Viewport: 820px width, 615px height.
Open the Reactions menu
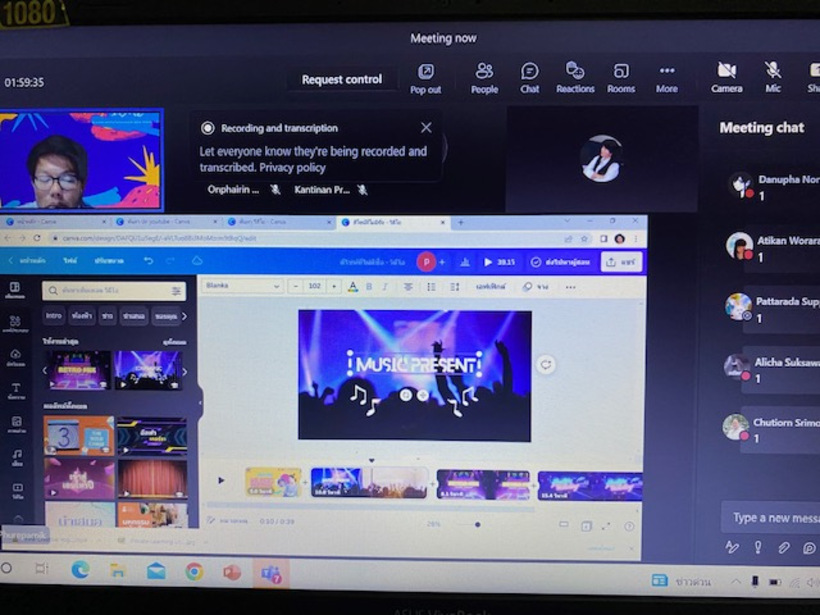[x=575, y=76]
